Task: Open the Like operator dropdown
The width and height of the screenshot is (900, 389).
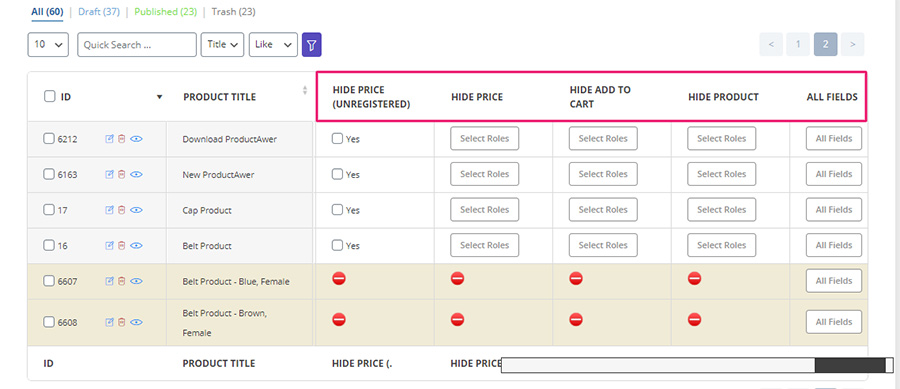Action: click(273, 45)
